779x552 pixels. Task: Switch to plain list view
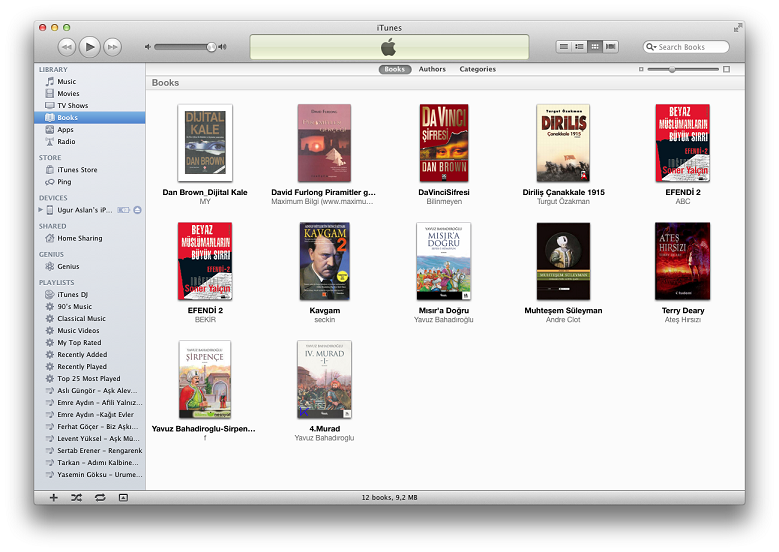564,46
